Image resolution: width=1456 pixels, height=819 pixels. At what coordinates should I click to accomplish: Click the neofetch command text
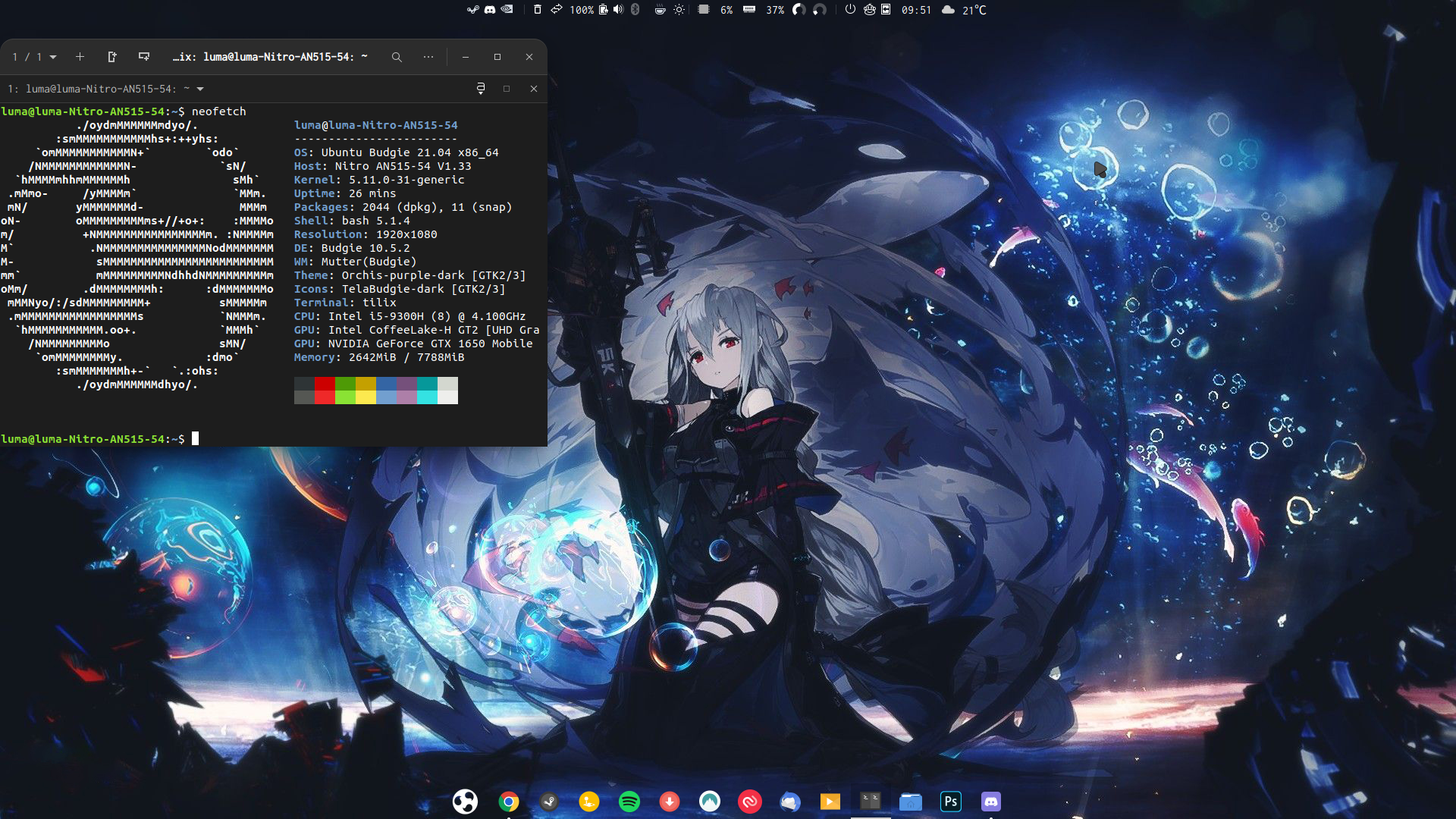coord(219,111)
